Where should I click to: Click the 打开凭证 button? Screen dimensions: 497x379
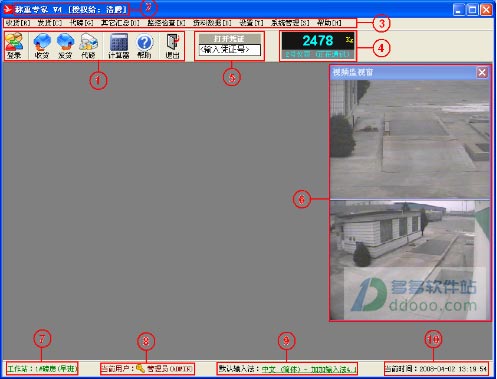coord(229,38)
